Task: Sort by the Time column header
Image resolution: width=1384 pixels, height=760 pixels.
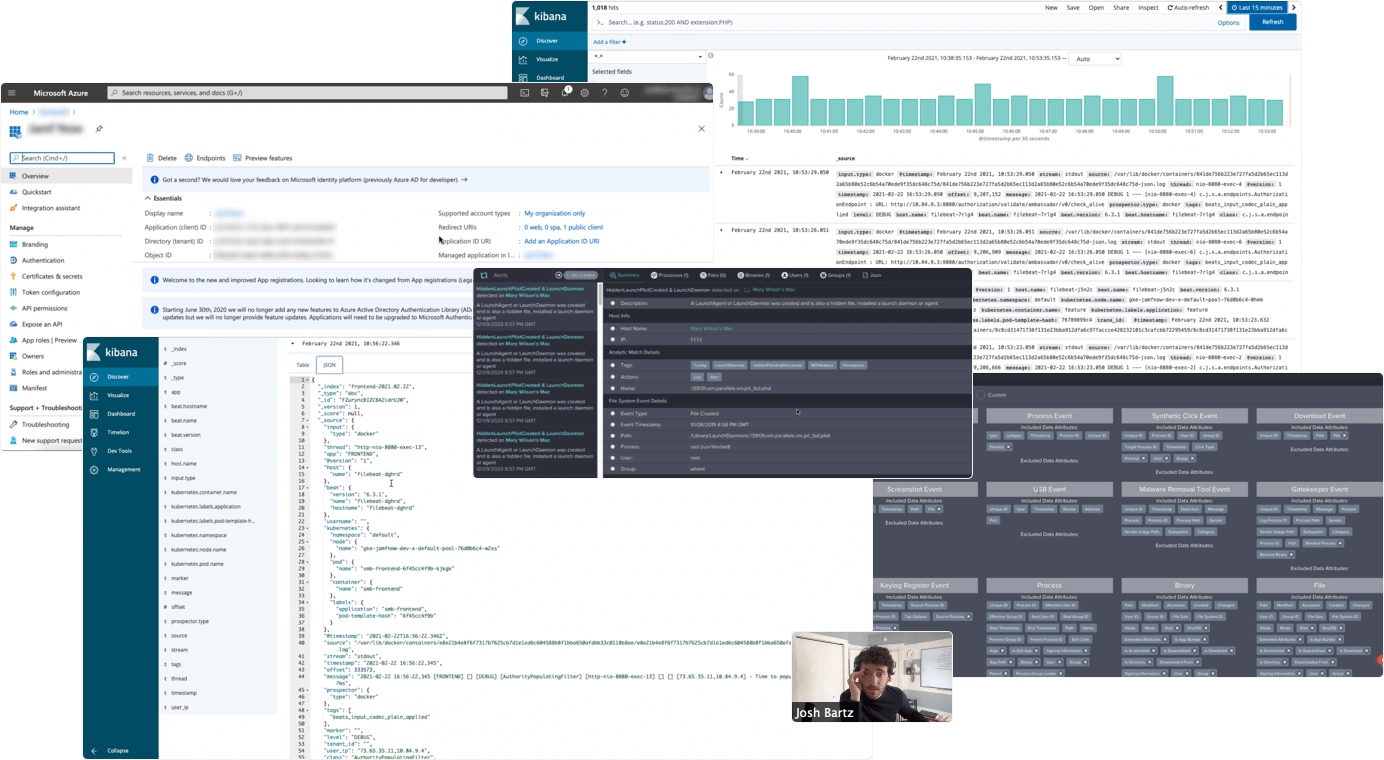Action: click(x=739, y=158)
